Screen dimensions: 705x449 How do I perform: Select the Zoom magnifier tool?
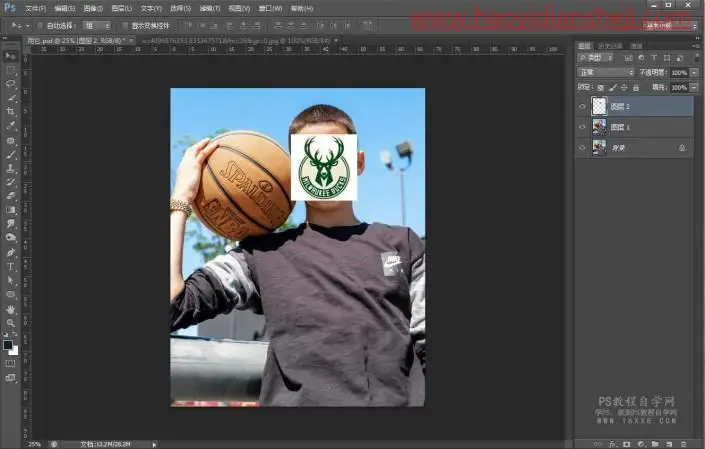click(11, 323)
